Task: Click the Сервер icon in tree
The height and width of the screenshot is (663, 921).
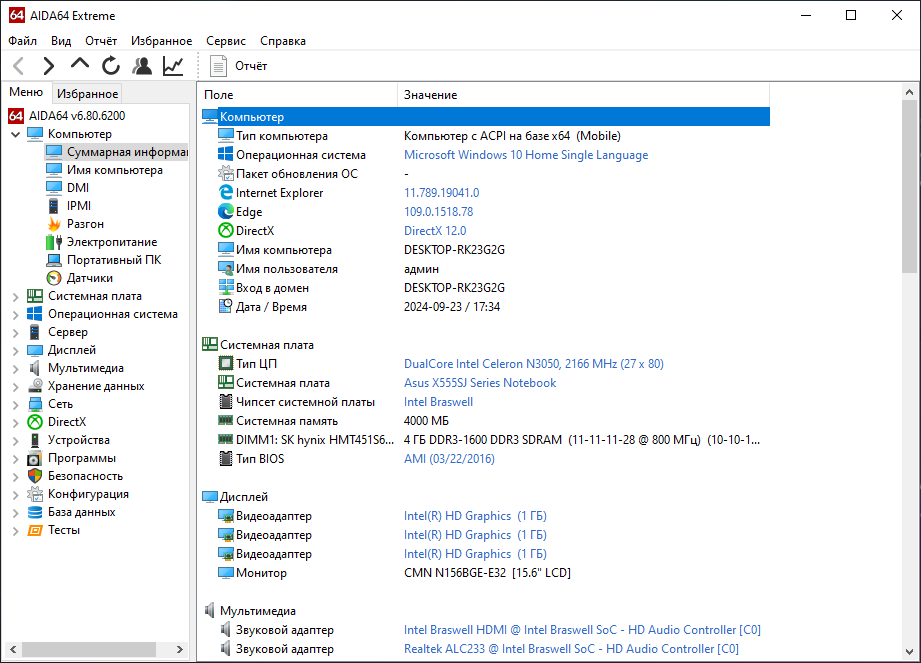Action: coord(35,332)
